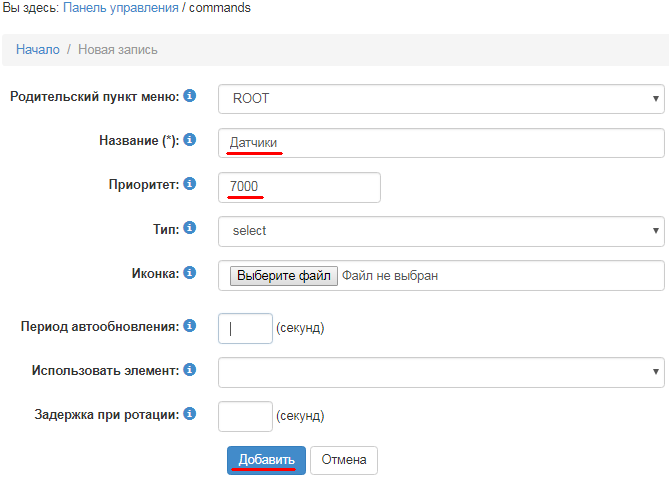The height and width of the screenshot is (478, 669).
Task: Click the Приоритет field with 7000
Action: pos(299,187)
